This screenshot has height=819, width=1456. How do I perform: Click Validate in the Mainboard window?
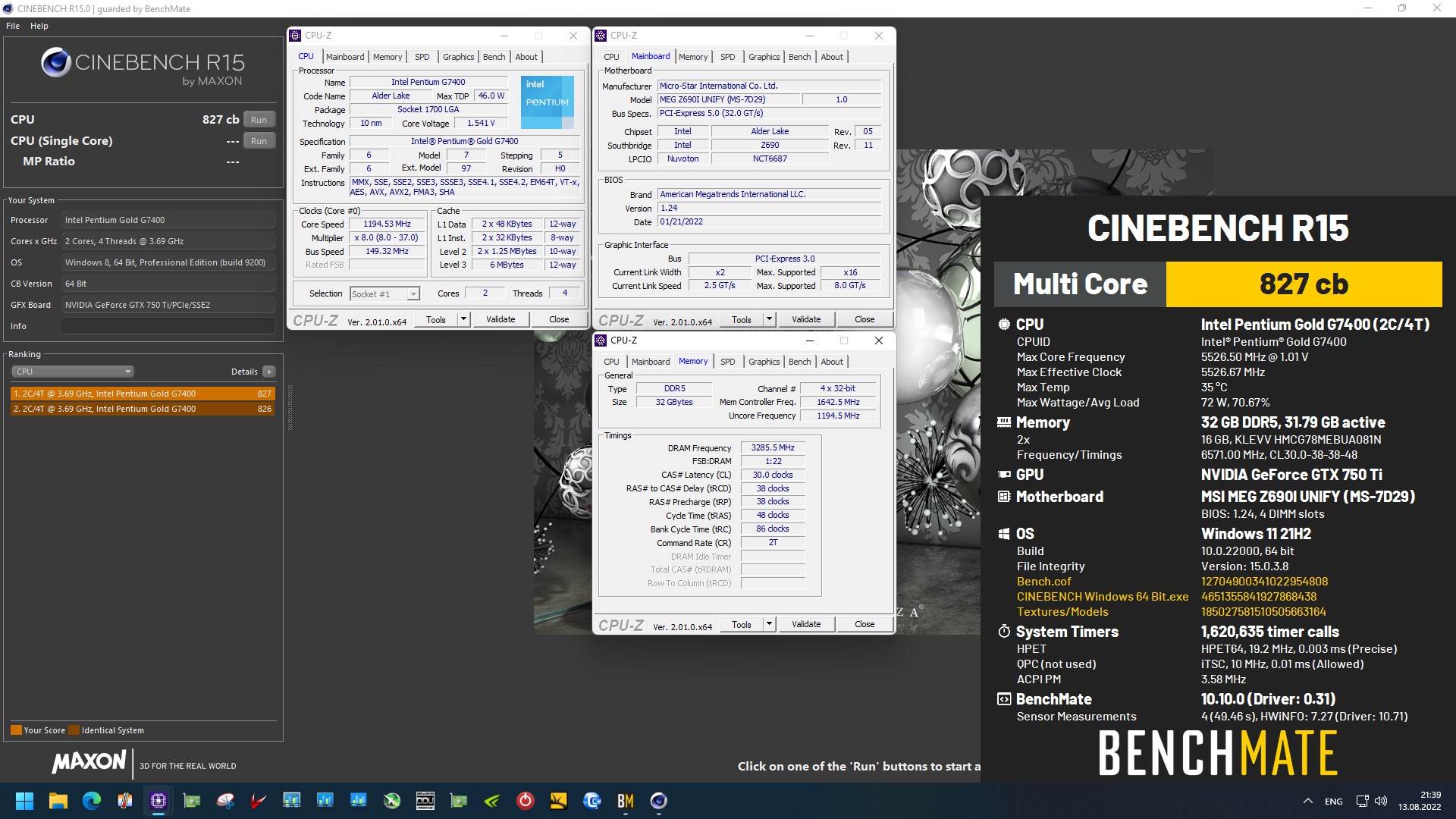pyautogui.click(x=806, y=319)
